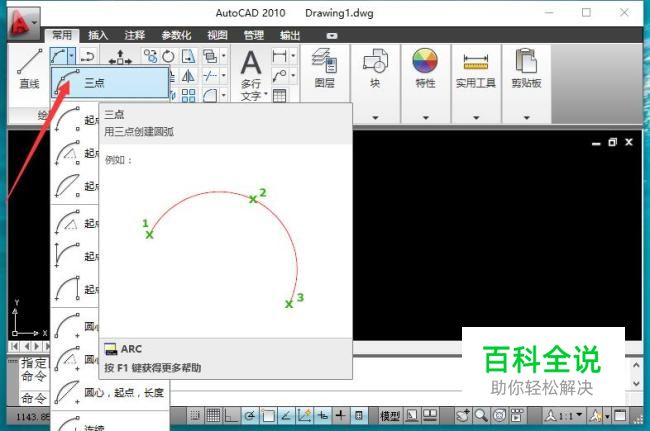650x431 pixels.
Task: Switch to the 视图 ribbon tab
Action: tap(217, 36)
